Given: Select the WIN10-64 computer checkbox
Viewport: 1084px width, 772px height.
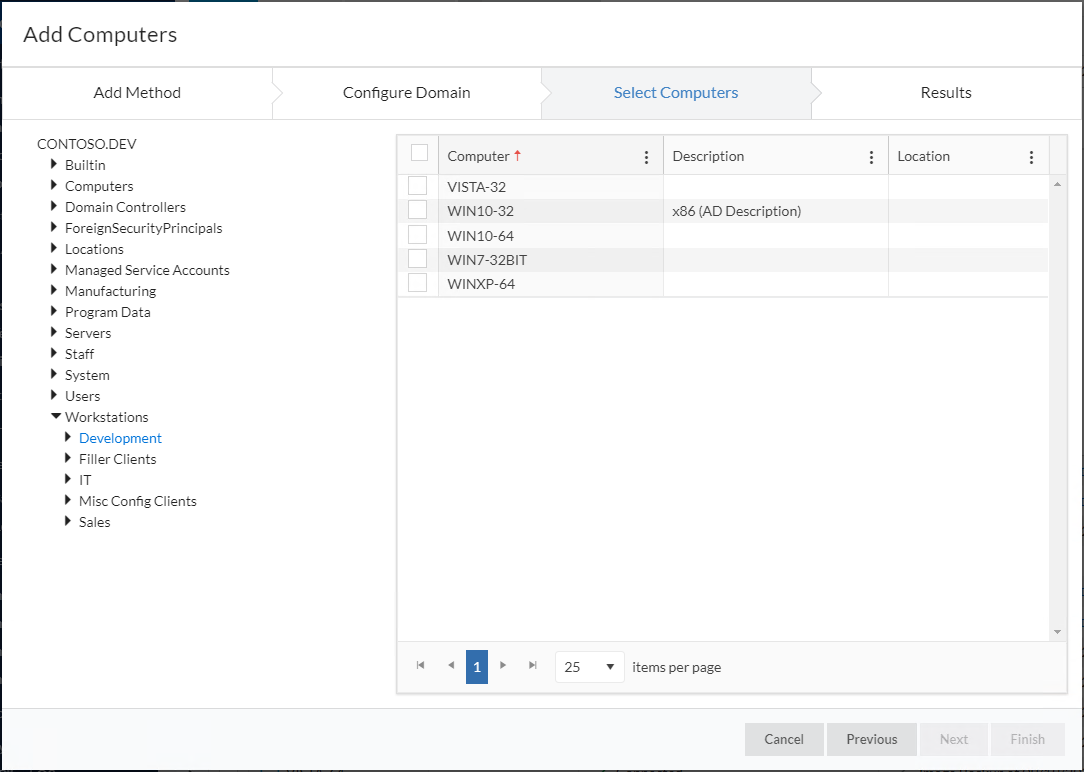Looking at the screenshot, I should (x=417, y=235).
